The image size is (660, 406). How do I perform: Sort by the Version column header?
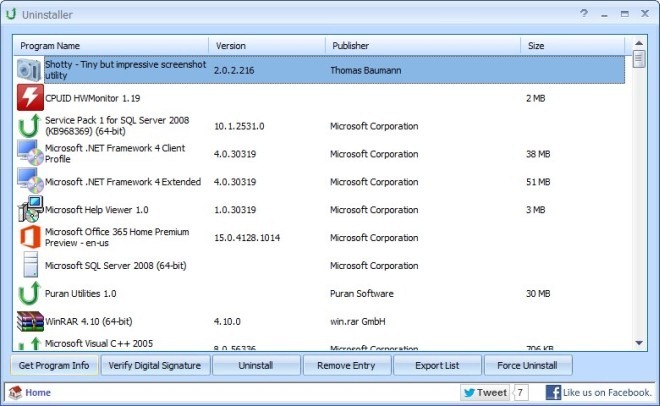(267, 45)
